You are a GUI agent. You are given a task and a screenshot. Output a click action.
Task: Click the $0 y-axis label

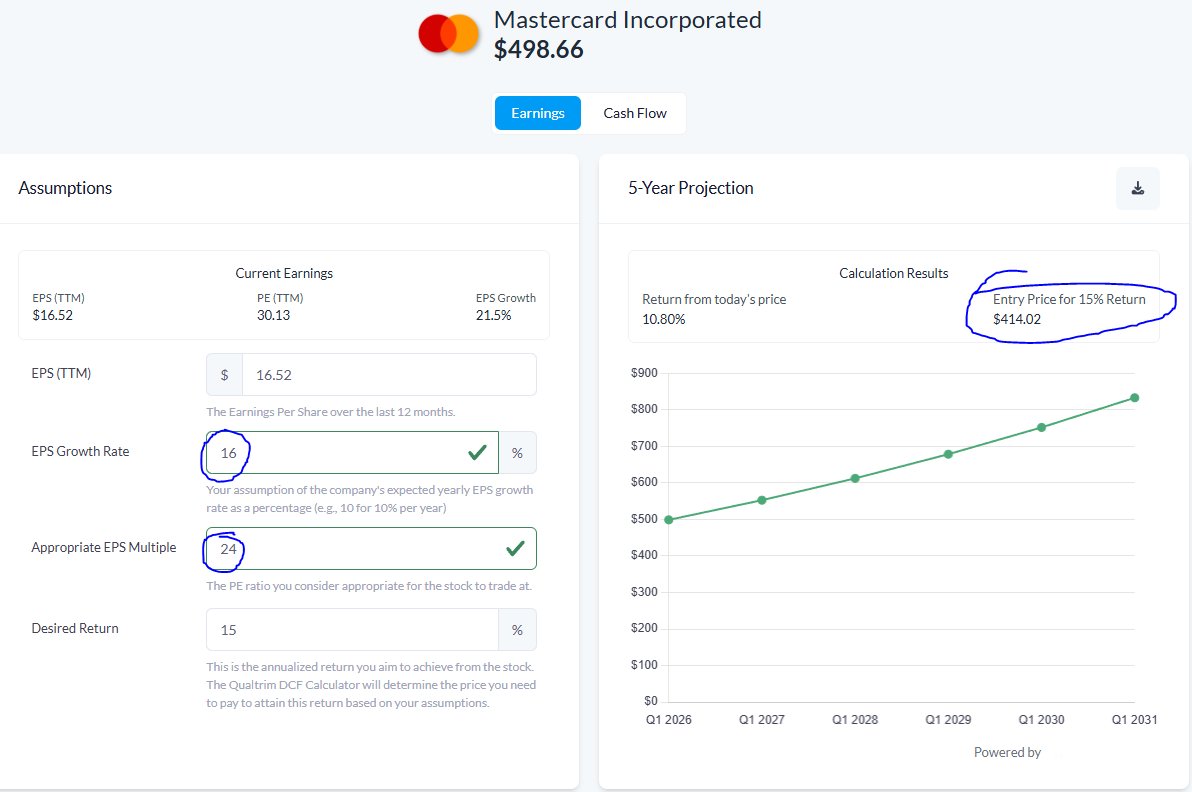pos(651,701)
